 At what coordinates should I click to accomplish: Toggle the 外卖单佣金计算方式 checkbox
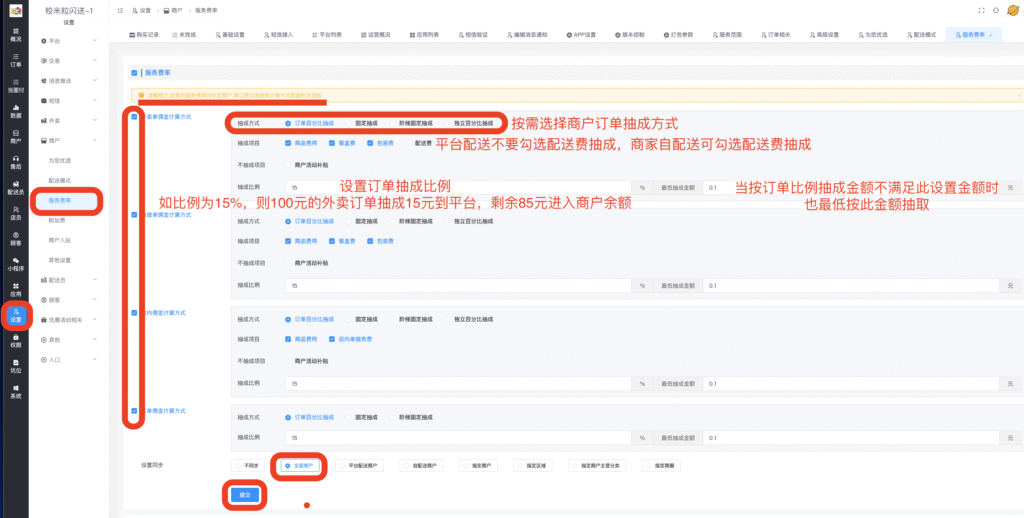tap(134, 117)
